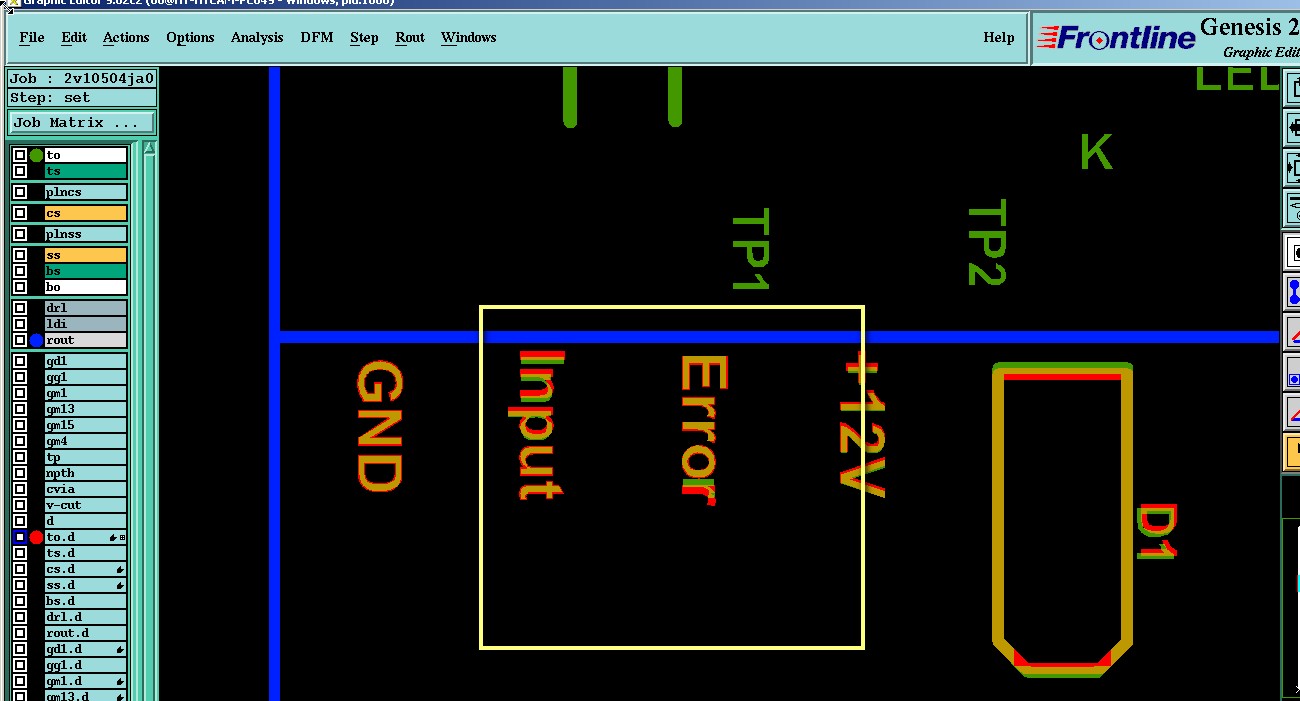Open the DFM menu
Viewport: 1300px width, 701px height.
pos(317,37)
